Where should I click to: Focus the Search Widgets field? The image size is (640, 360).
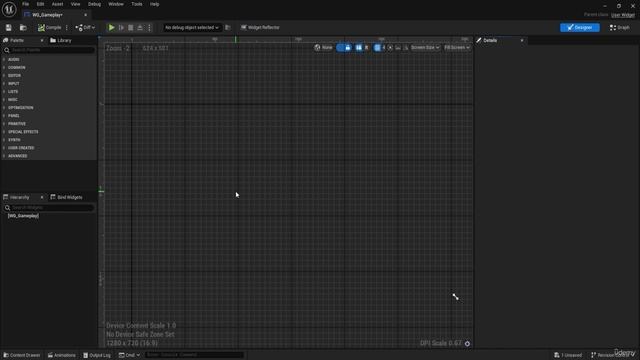pyautogui.click(x=49, y=208)
